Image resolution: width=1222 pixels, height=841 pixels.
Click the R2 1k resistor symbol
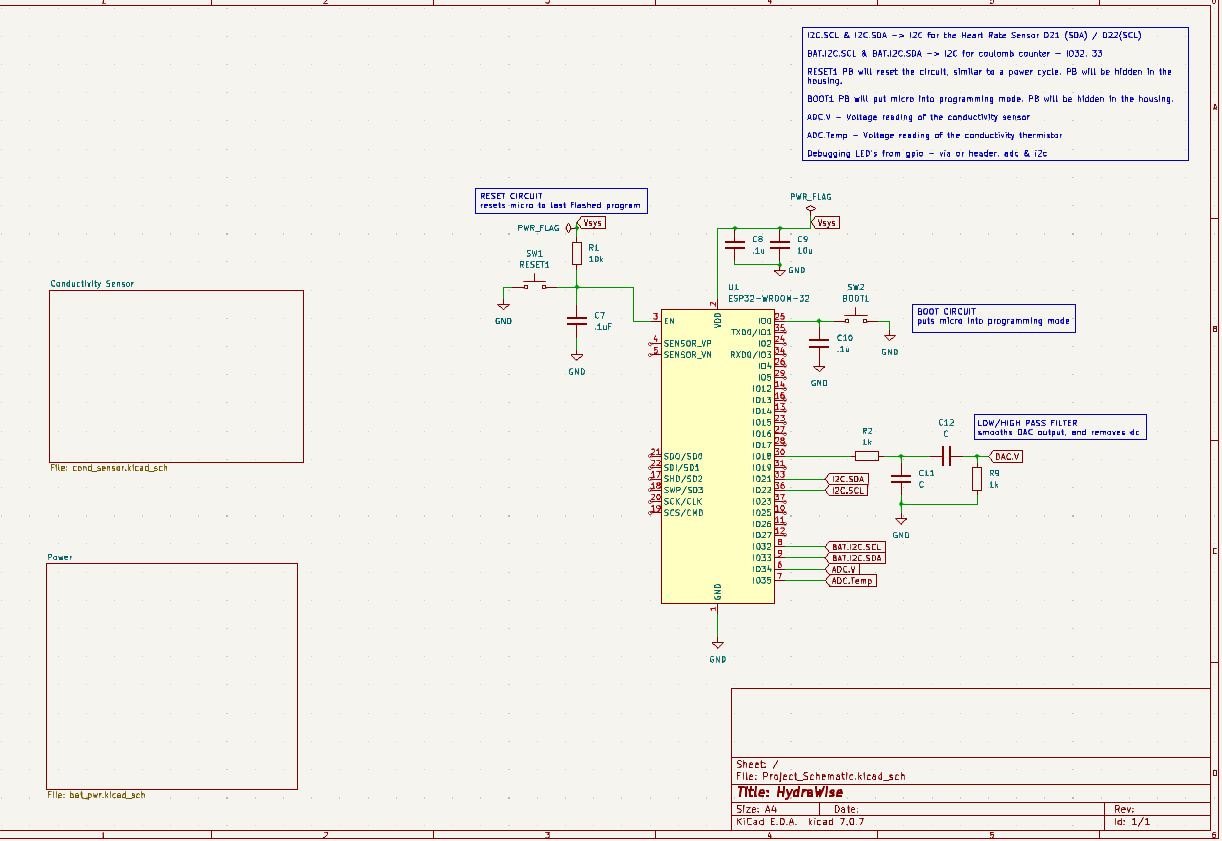click(x=867, y=456)
